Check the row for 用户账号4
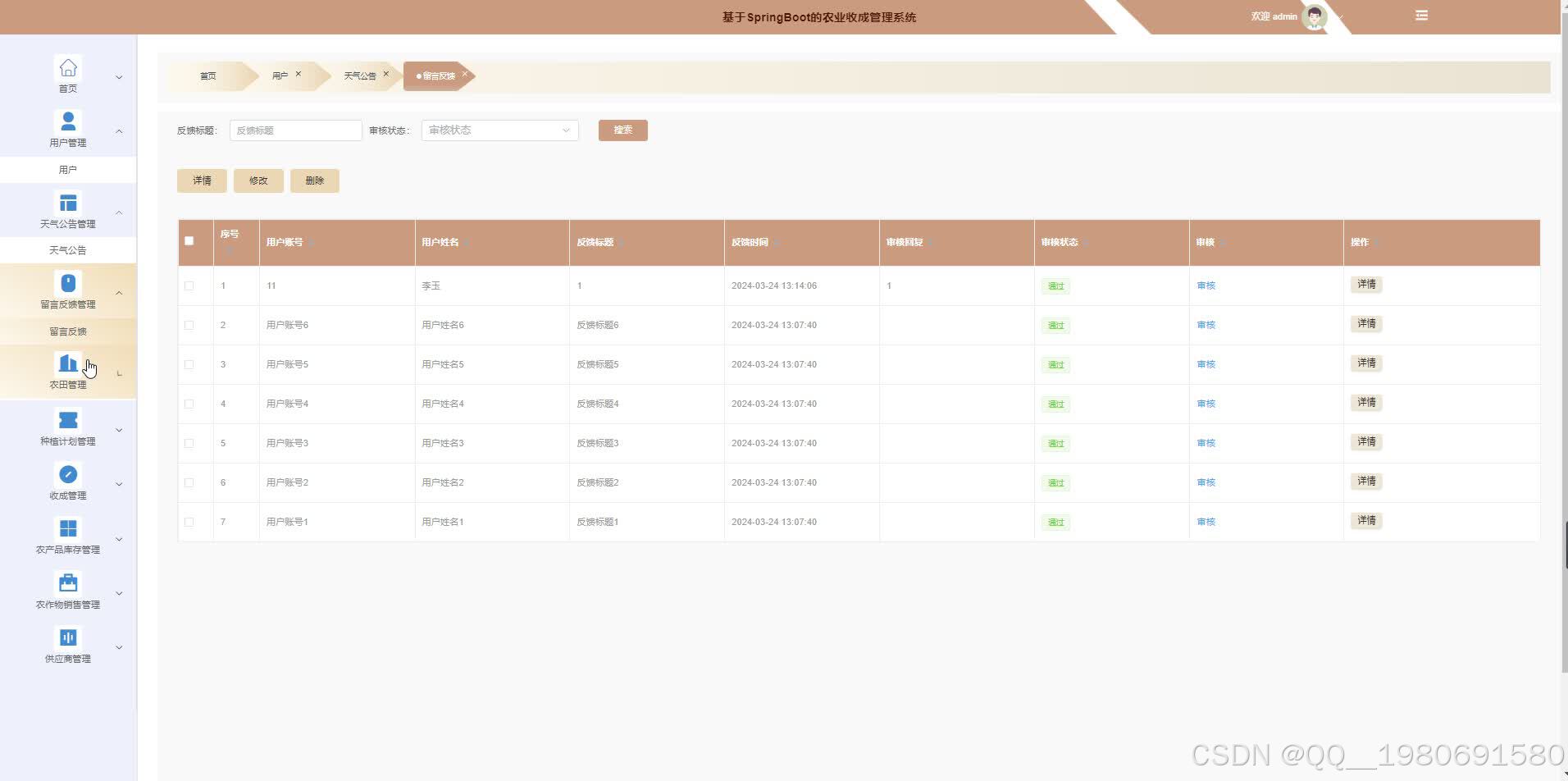The width and height of the screenshot is (1568, 781). pyautogui.click(x=189, y=404)
